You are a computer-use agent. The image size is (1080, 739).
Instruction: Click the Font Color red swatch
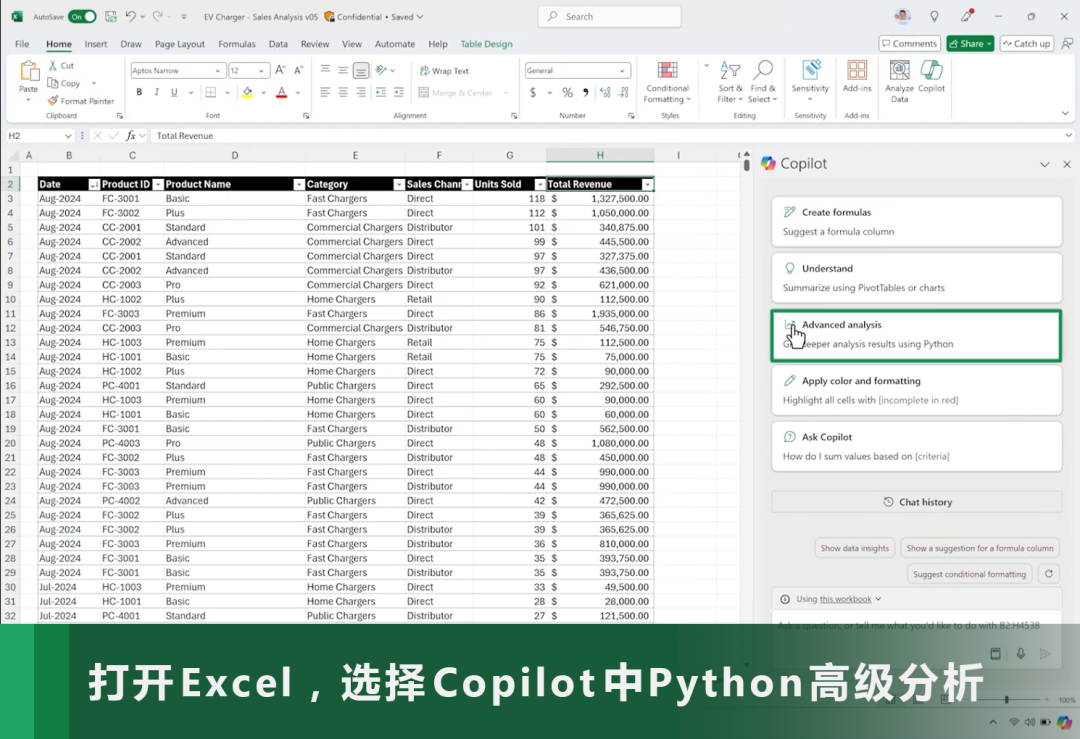click(281, 92)
